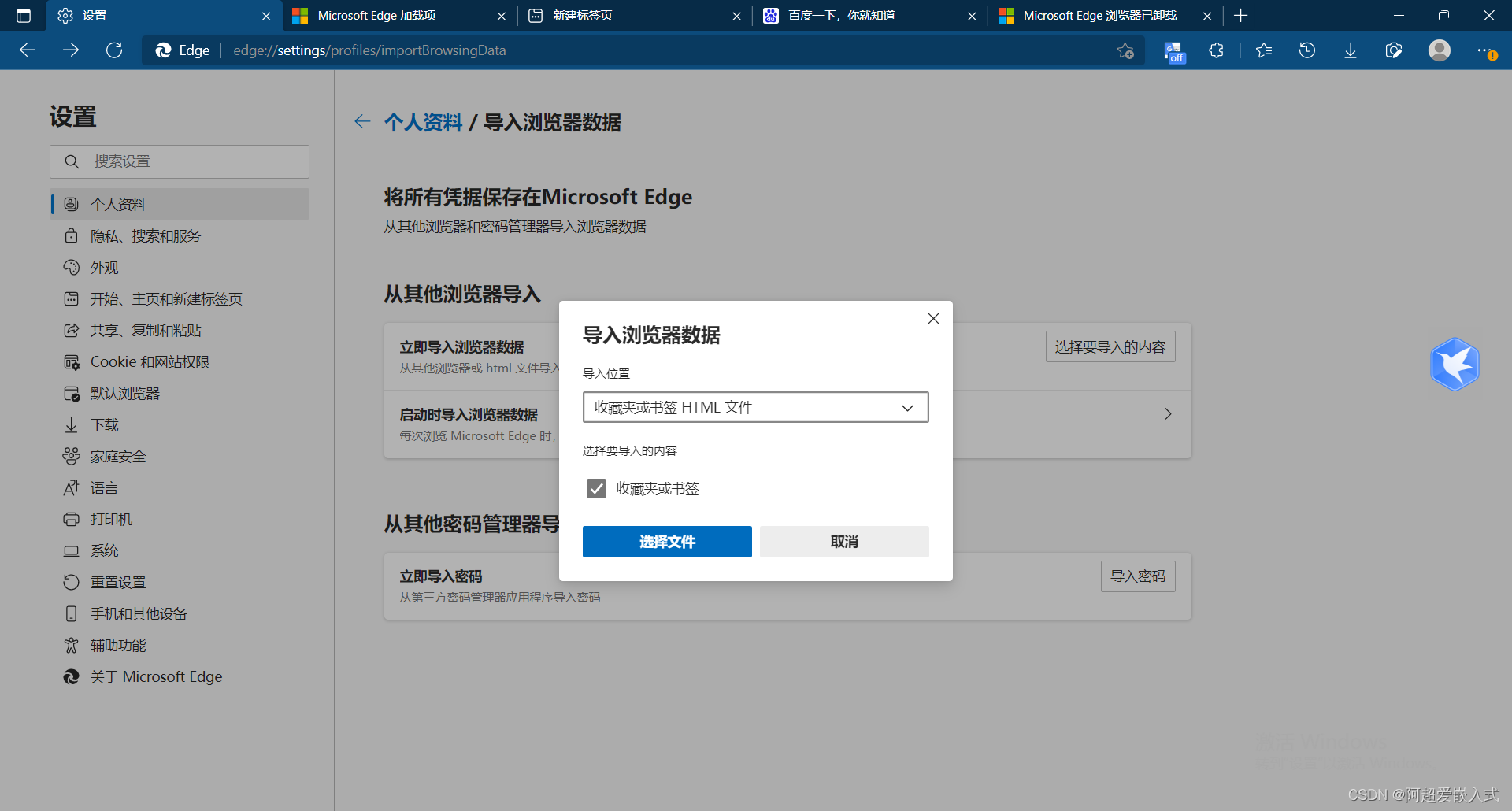The image size is (1512, 811).
Task: Open the History clock icon
Action: pos(1307,50)
